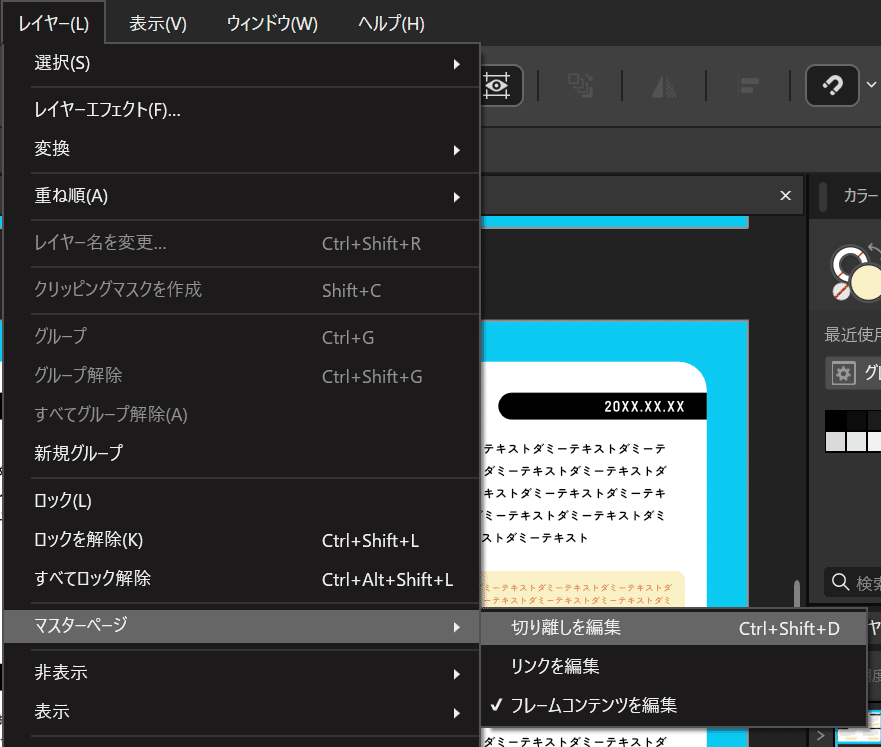Viewport: 881px width, 747px height.
Task: Close the document tab with X
Action: 785,195
